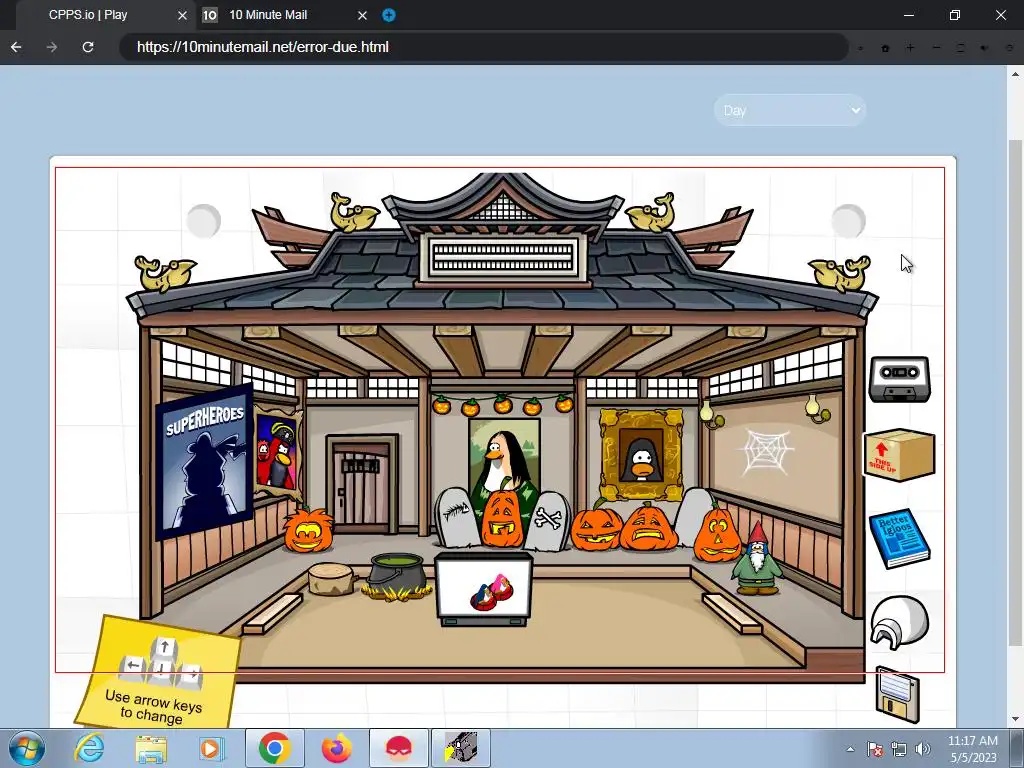Viewport: 1024px width, 768px height.
Task: Open Firefox from taskbar
Action: click(336, 748)
